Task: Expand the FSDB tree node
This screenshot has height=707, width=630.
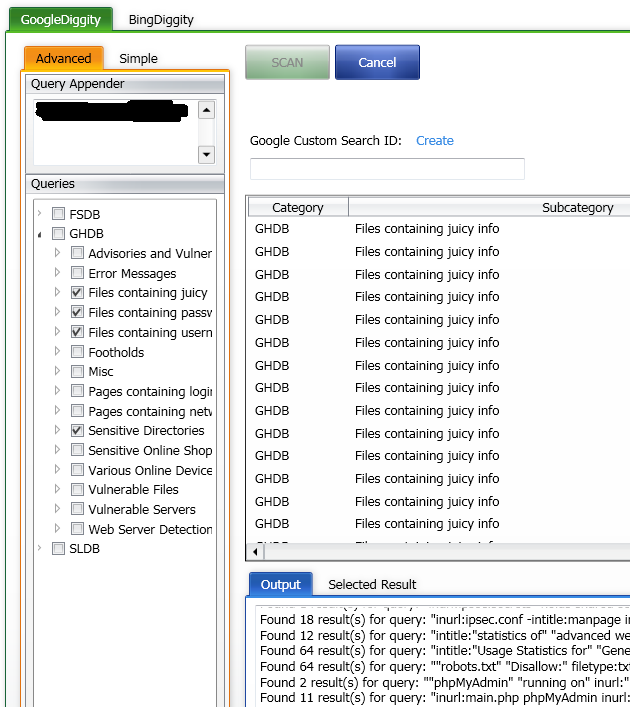Action: (x=39, y=213)
